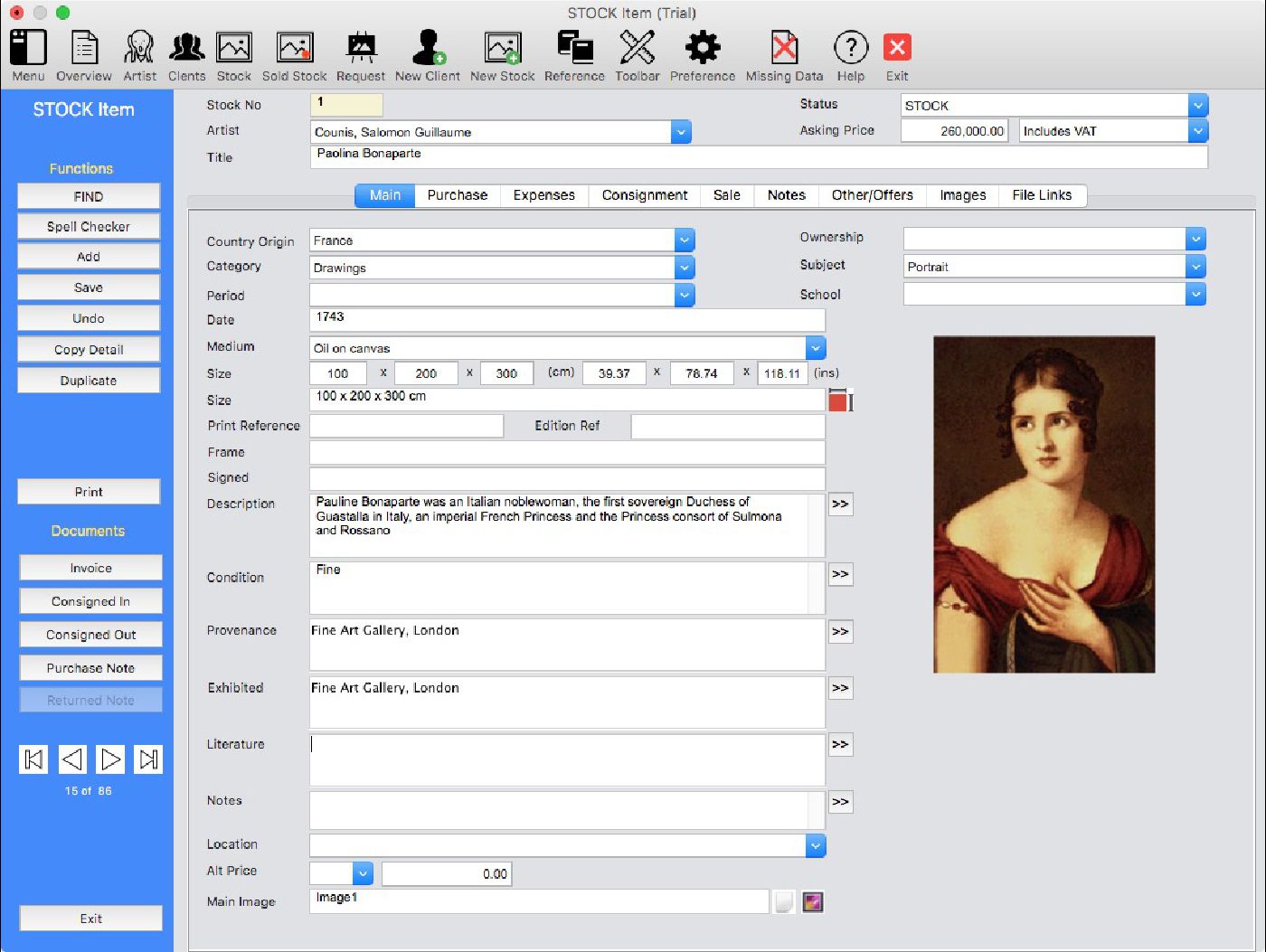Expand the Condition field with >> button
The width and height of the screenshot is (1266, 952).
pyautogui.click(x=840, y=574)
